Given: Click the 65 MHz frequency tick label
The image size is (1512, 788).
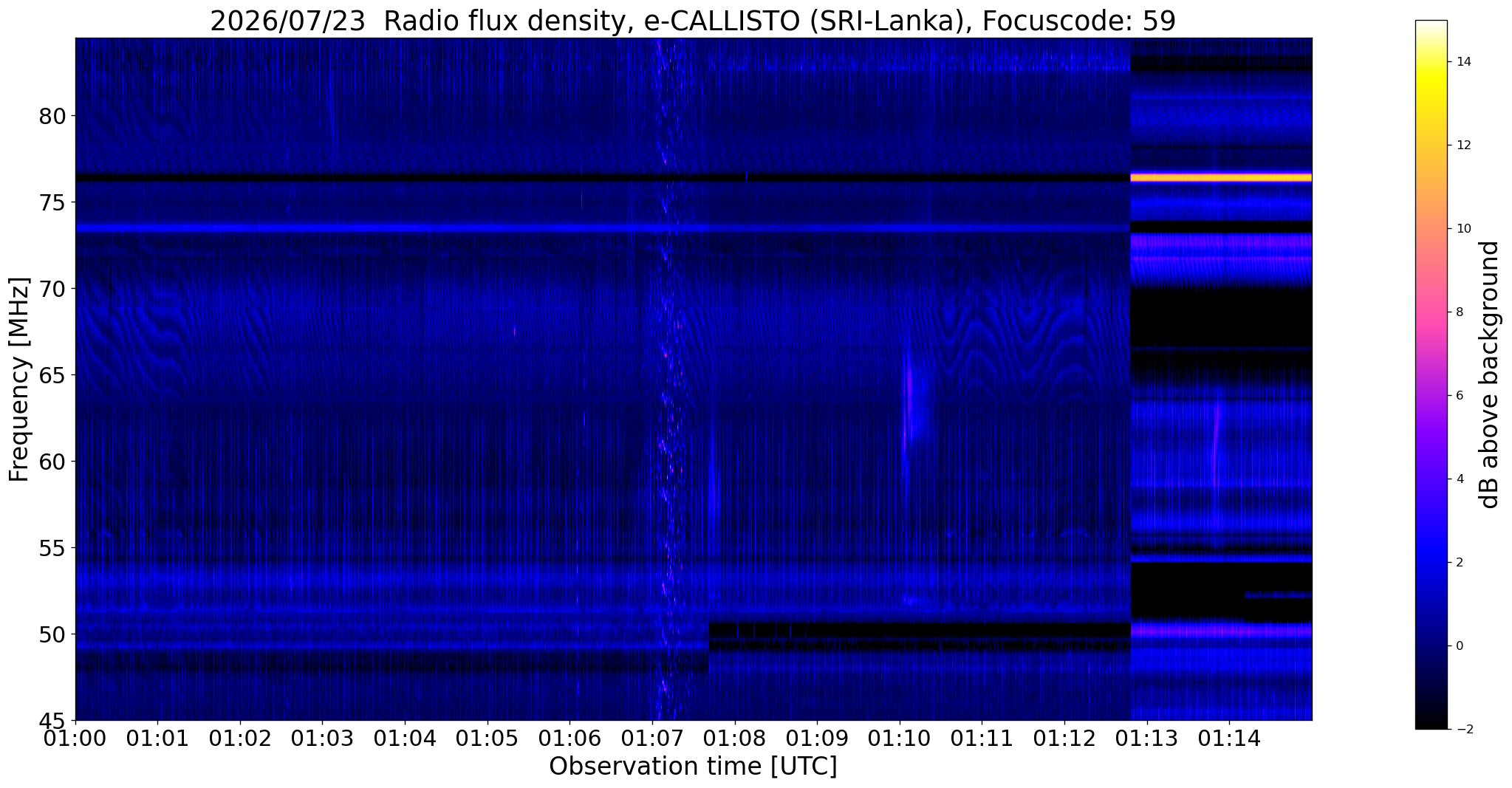Looking at the screenshot, I should coord(52,375).
